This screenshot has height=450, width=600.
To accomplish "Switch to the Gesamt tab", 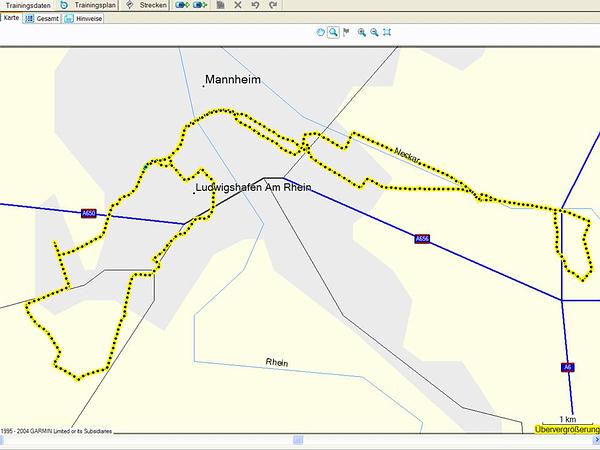I will coord(42,18).
